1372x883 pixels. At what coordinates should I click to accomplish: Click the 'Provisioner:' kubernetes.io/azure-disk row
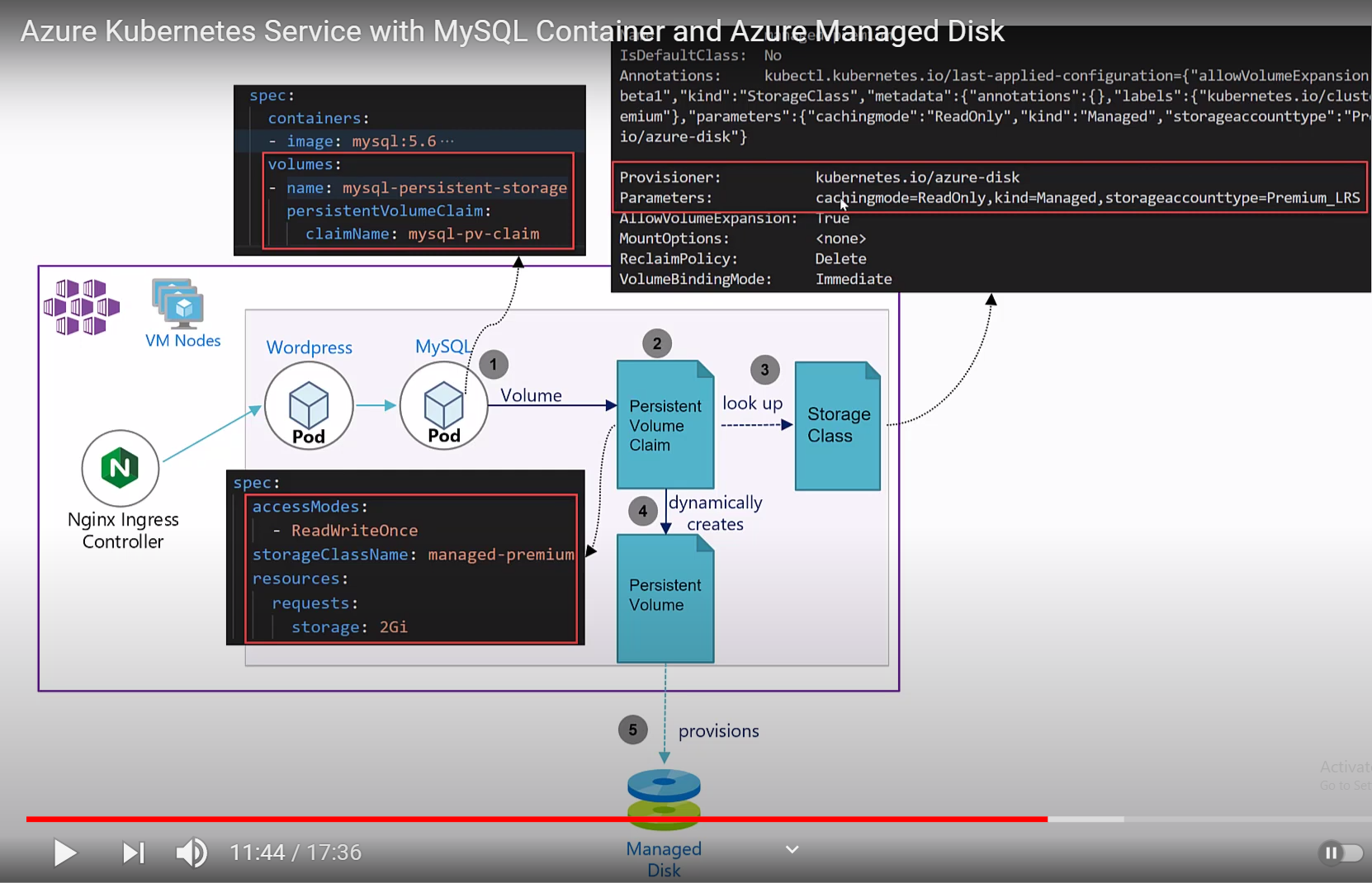click(820, 177)
